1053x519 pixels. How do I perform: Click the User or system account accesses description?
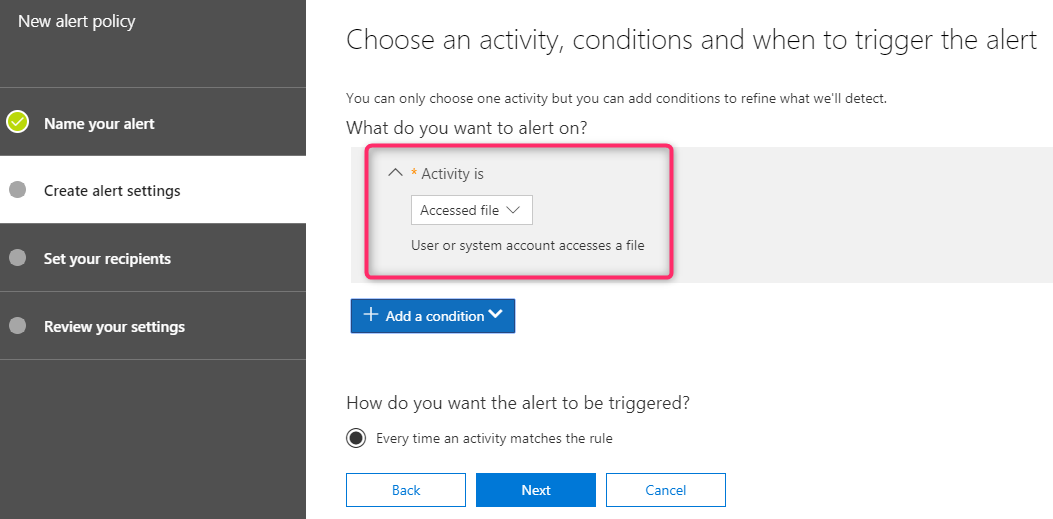point(528,246)
